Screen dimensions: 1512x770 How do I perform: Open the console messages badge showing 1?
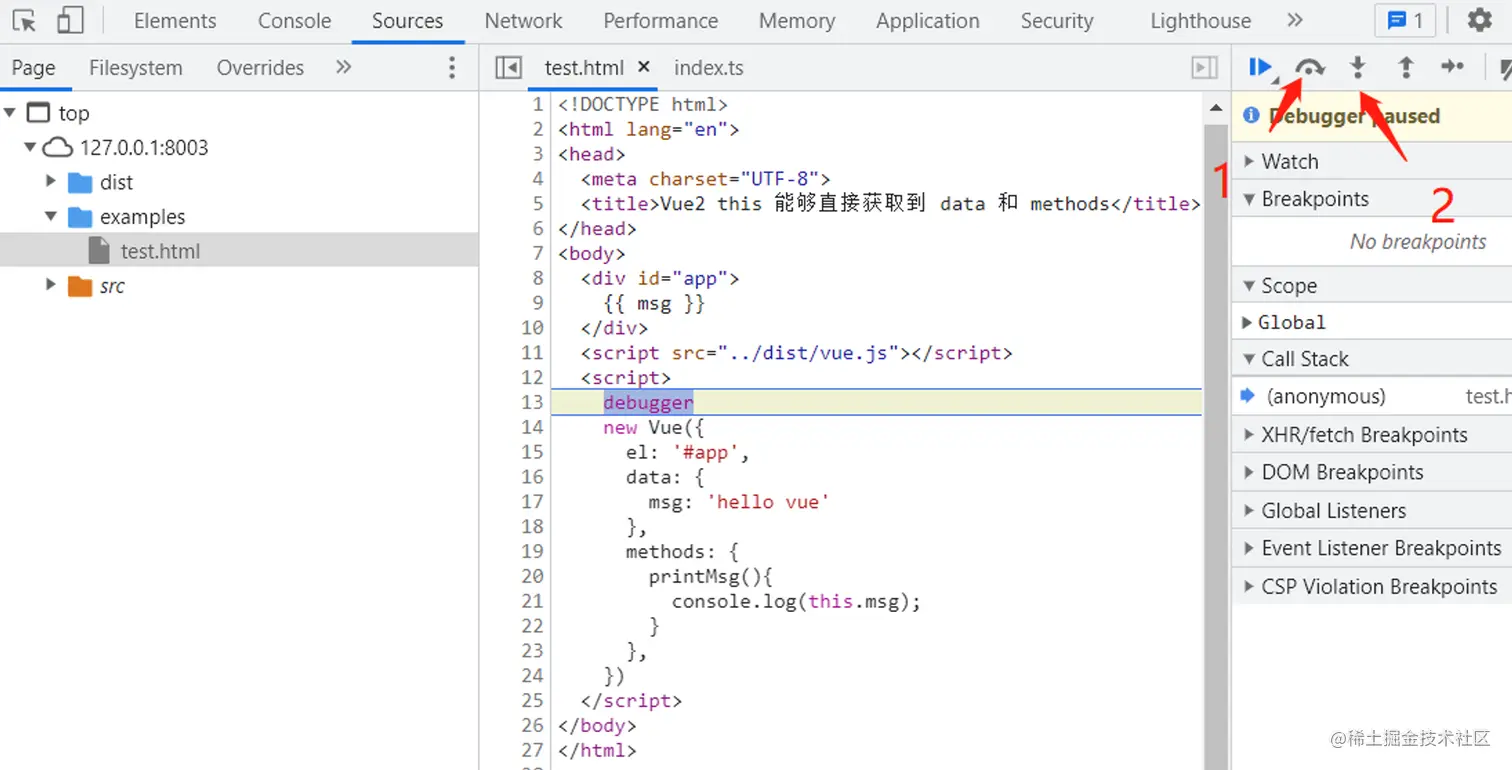coord(1405,20)
